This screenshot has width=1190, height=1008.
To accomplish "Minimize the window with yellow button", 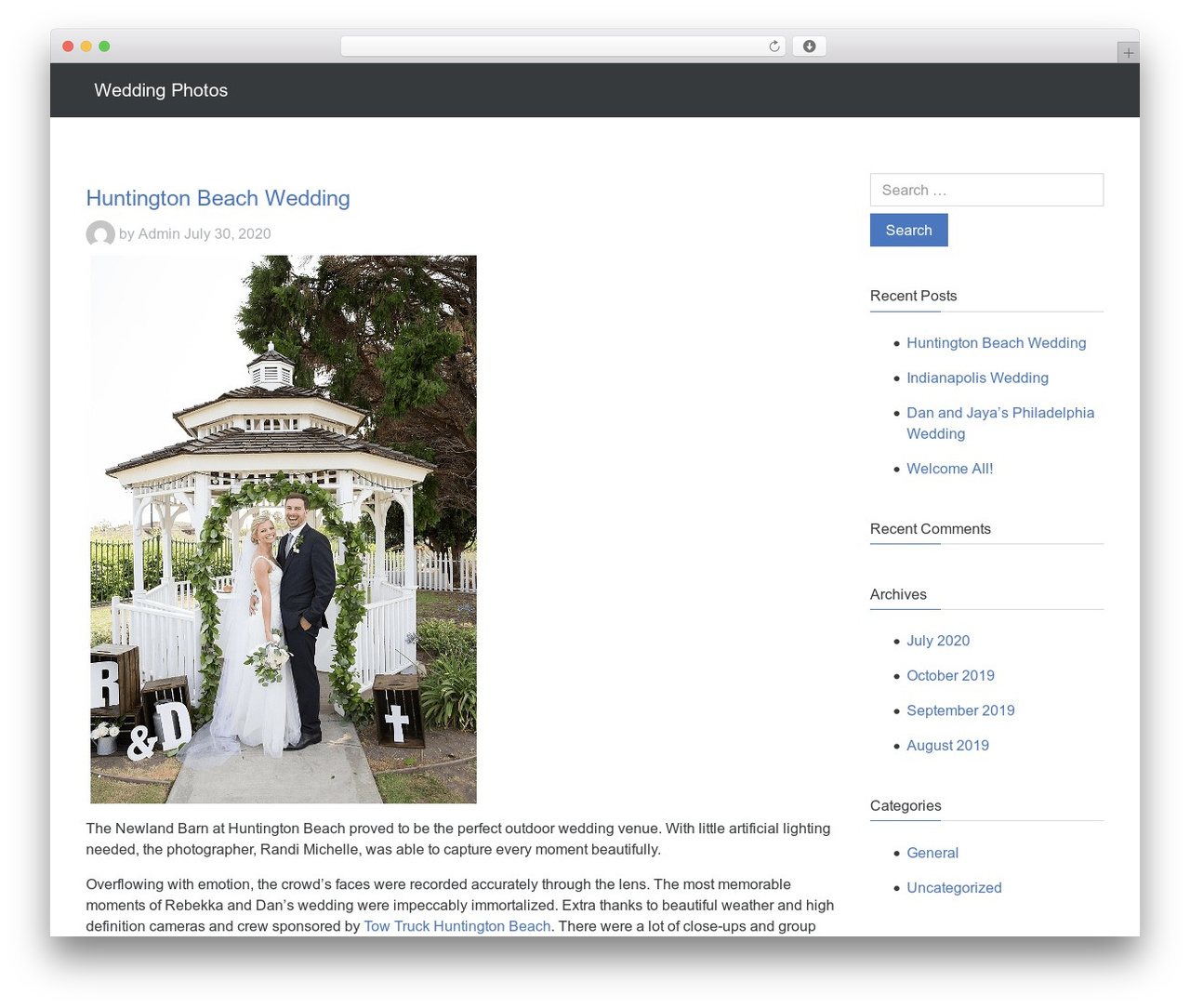I will pyautogui.click(x=86, y=46).
